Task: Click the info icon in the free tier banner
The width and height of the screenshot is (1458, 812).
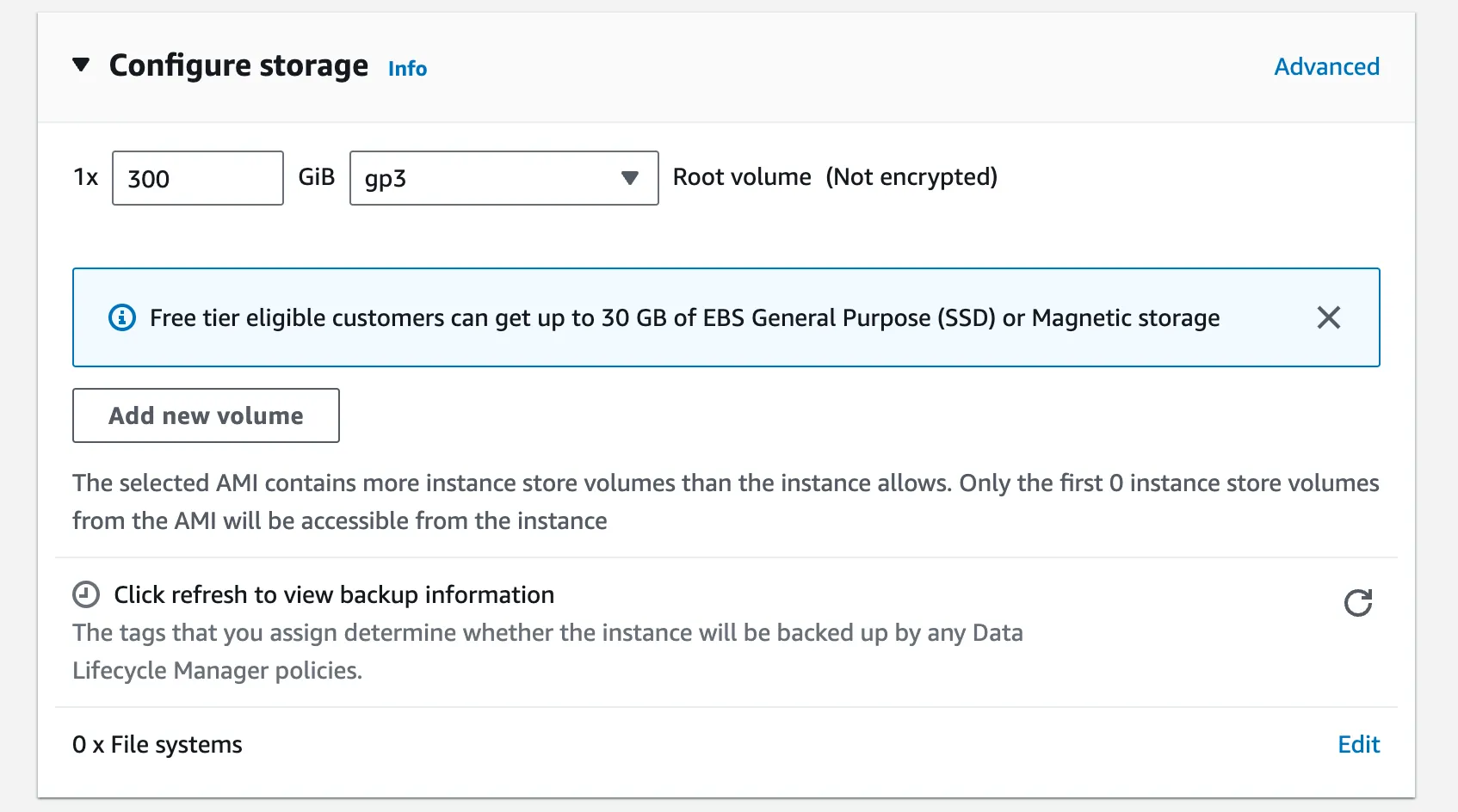Action: coord(122,318)
